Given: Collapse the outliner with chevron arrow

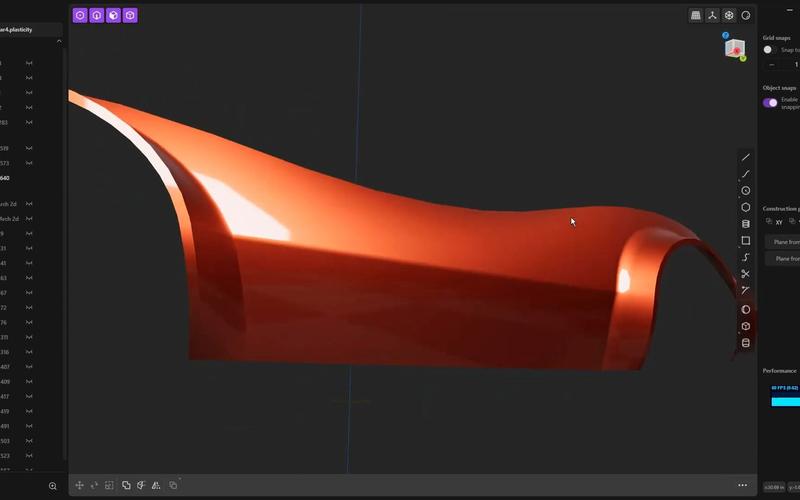Looking at the screenshot, I should point(59,41).
